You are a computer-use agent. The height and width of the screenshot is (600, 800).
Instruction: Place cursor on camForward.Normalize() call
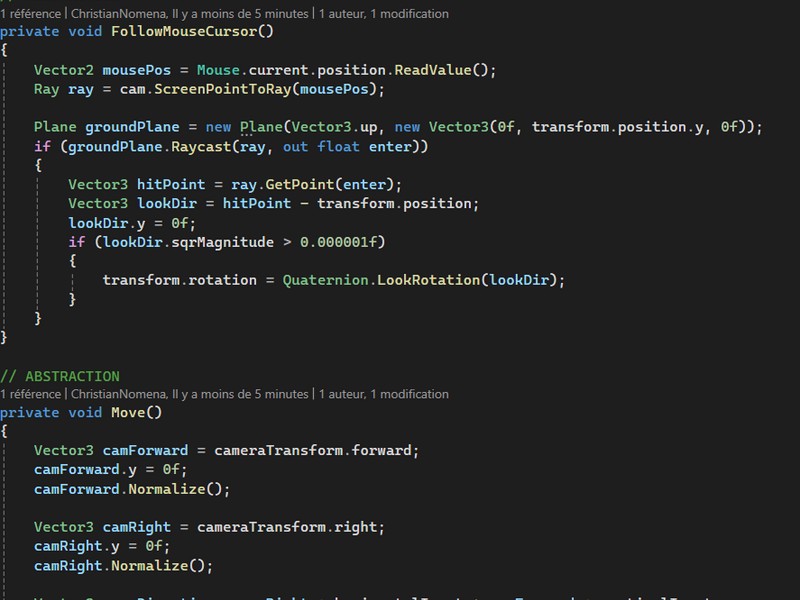click(167, 489)
